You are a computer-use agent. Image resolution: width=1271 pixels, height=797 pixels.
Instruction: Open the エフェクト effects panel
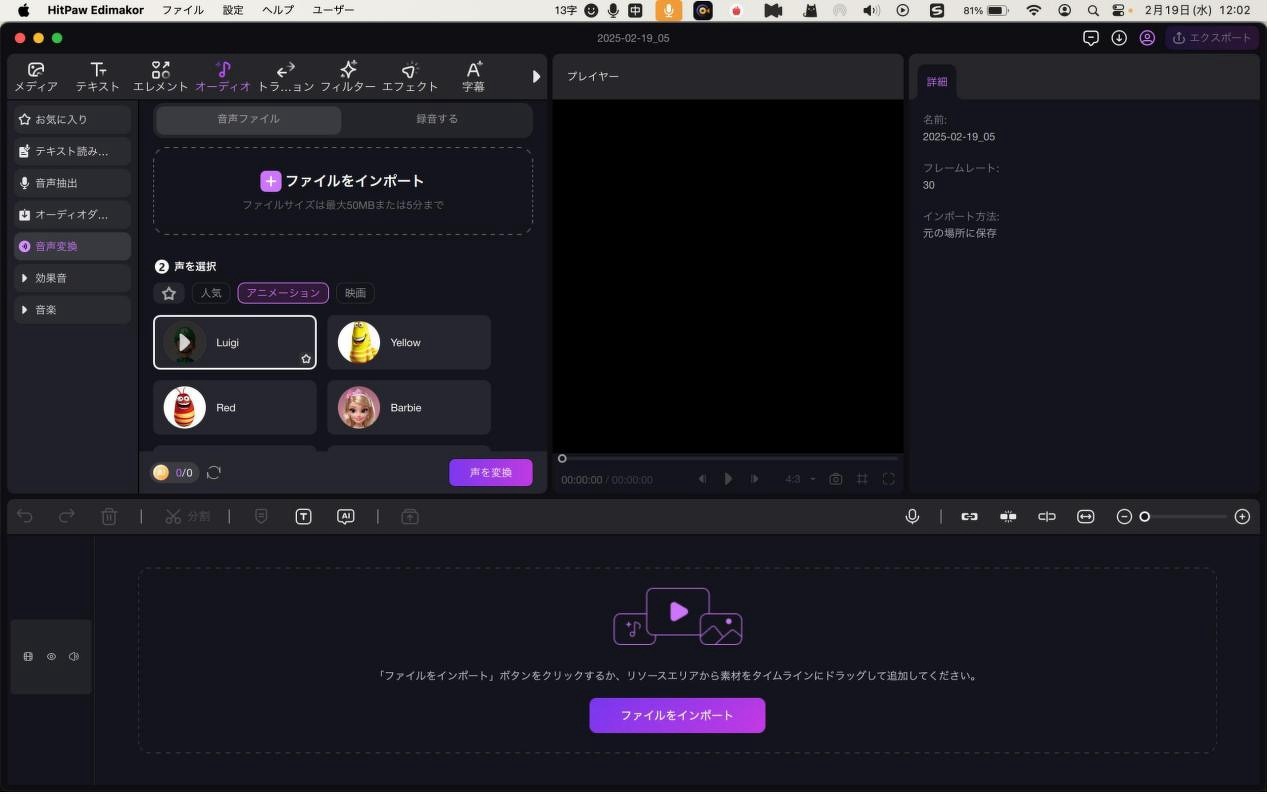tap(410, 77)
